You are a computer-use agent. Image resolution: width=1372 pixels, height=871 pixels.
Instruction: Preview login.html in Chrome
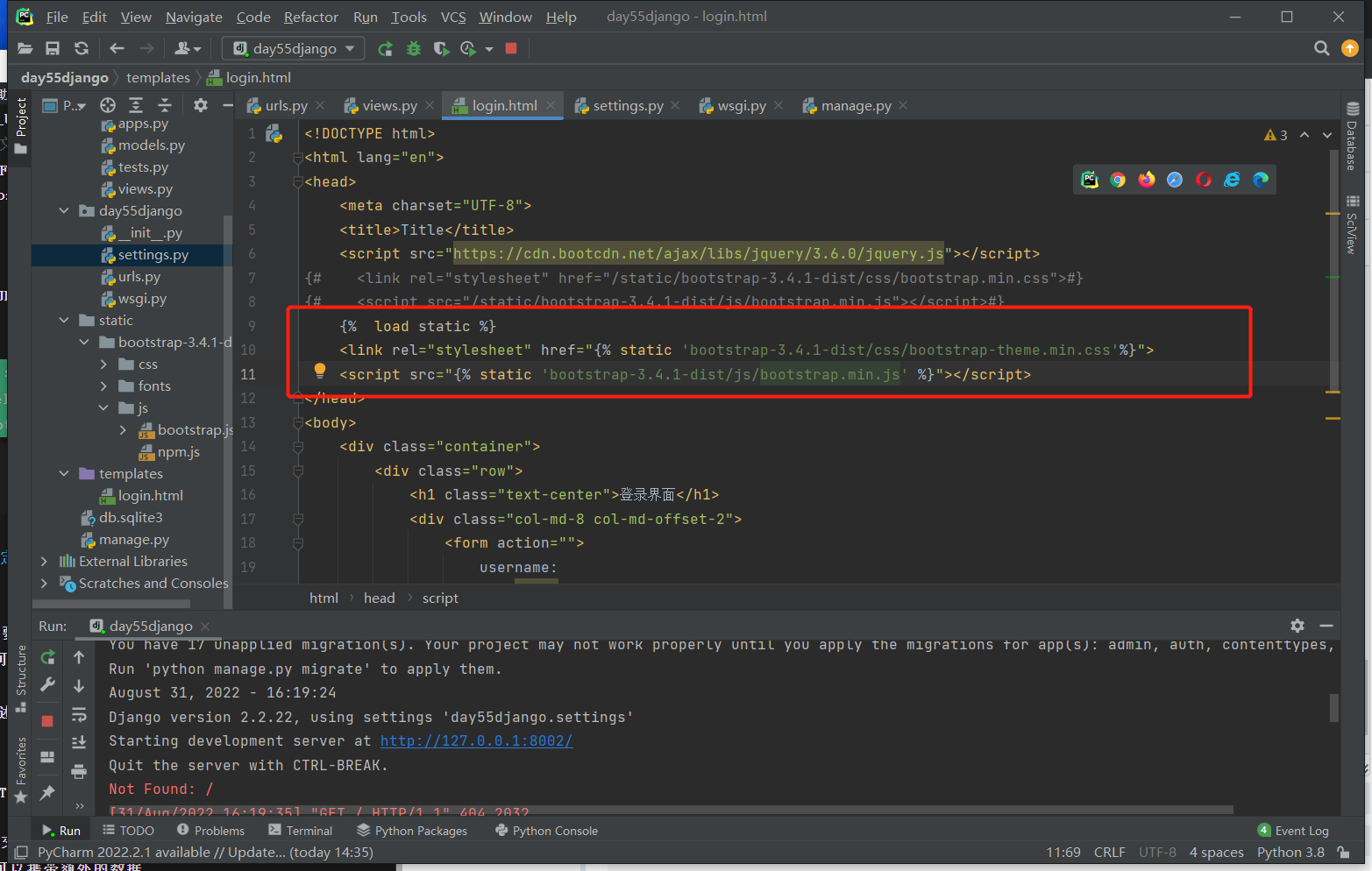(1118, 180)
